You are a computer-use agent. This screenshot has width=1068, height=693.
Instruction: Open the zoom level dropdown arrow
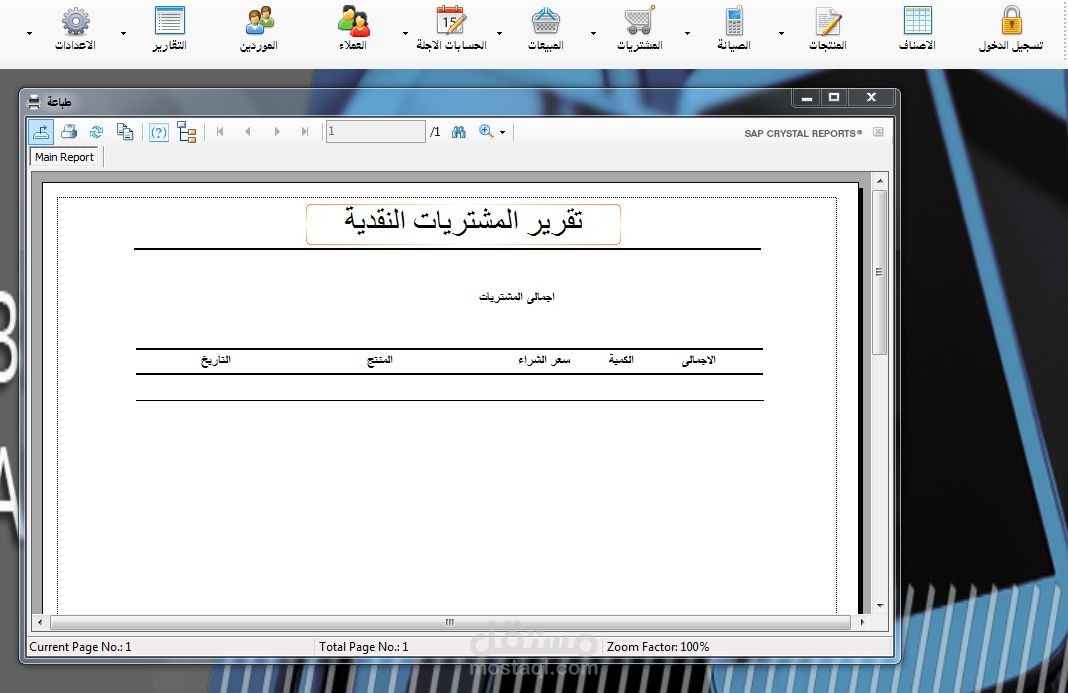[502, 132]
